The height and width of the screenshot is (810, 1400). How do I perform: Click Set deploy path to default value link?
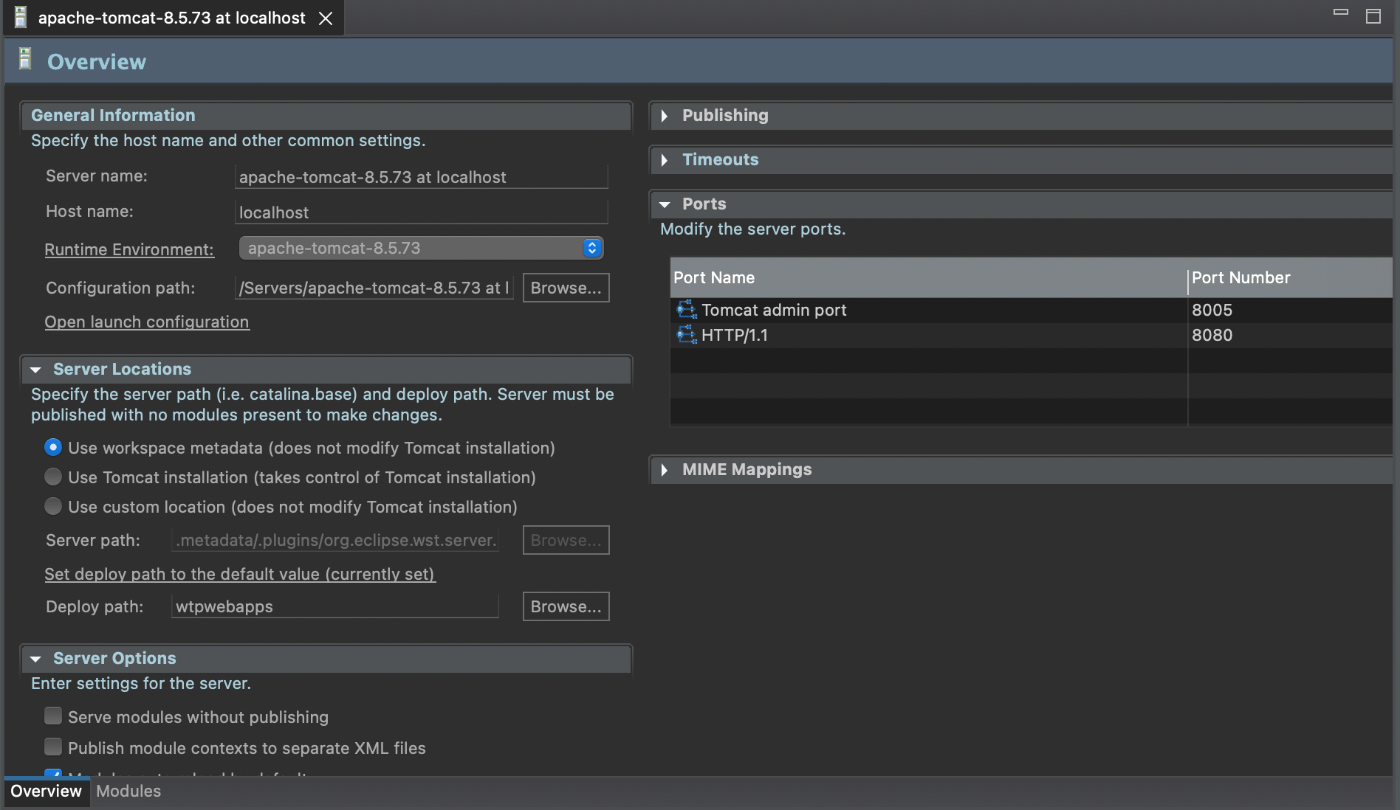pos(240,574)
